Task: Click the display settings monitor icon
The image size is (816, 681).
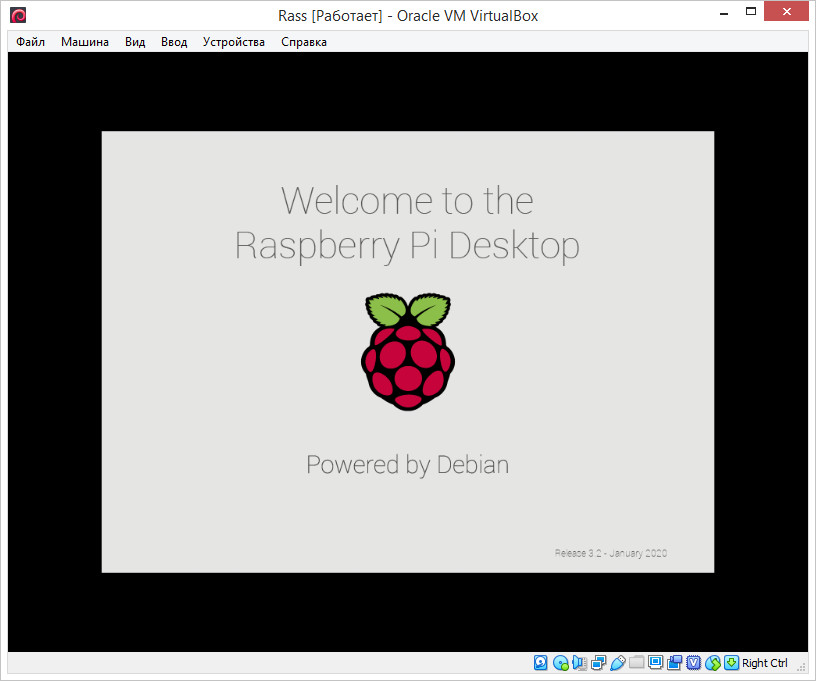Action: coord(656,662)
